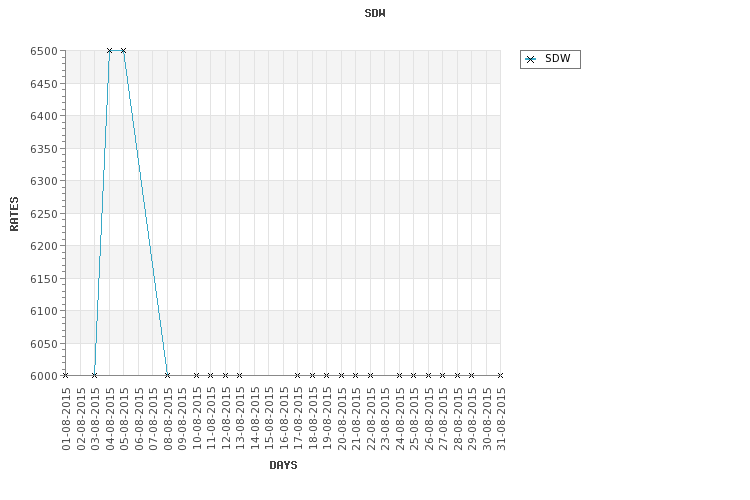The width and height of the screenshot is (750, 500).
Task: Click the data marker for 03-08-2015
Action: (94, 375)
